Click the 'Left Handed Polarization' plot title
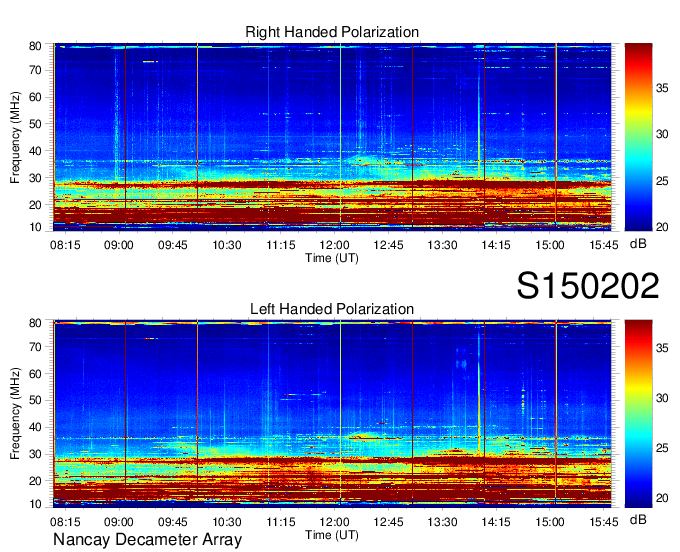 coord(332,309)
